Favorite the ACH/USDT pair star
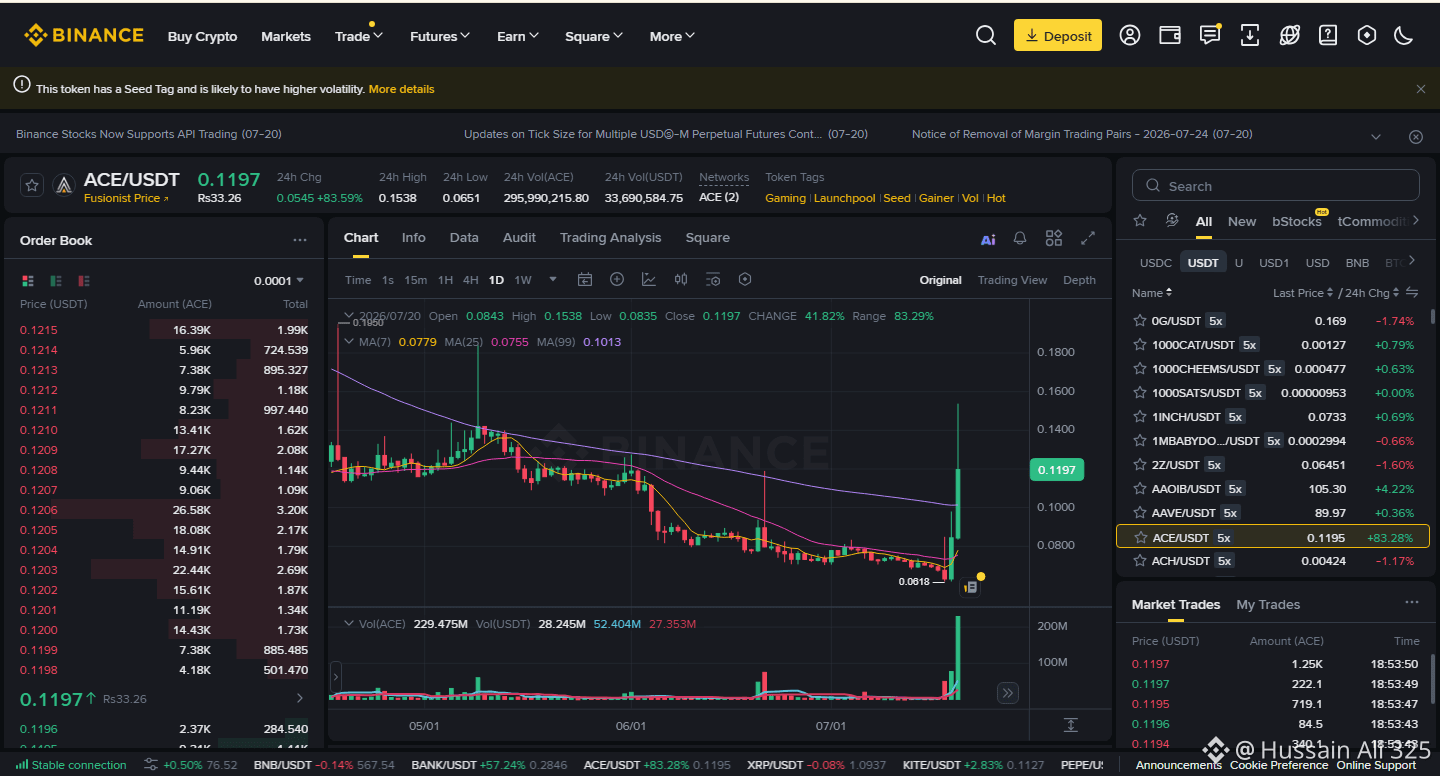The image size is (1440, 776). coord(1140,561)
